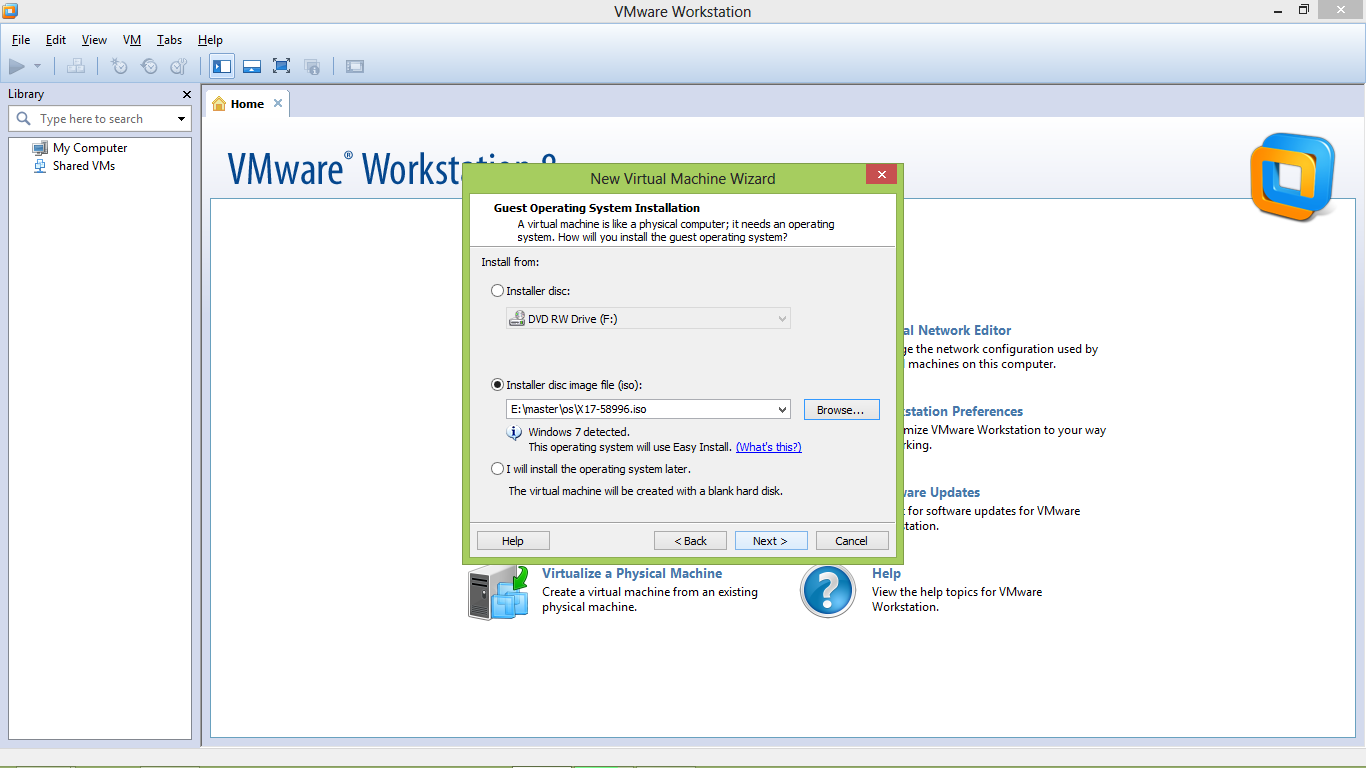This screenshot has width=1366, height=768.
Task: Open the Snapshot Manager wrench-clock icon
Action: [x=179, y=66]
